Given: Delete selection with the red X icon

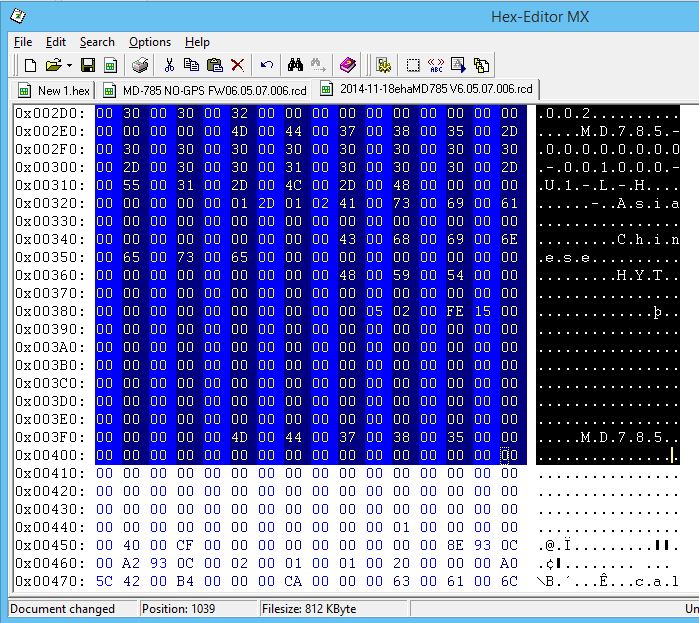Looking at the screenshot, I should point(238,66).
